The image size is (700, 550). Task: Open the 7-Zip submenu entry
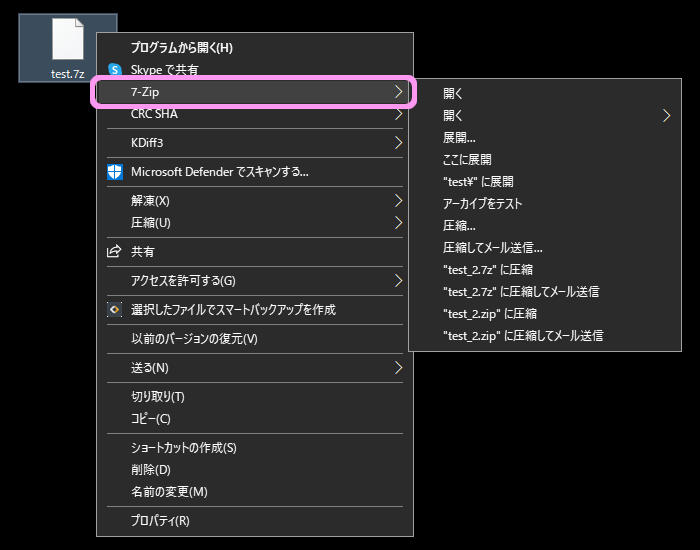pos(254,92)
